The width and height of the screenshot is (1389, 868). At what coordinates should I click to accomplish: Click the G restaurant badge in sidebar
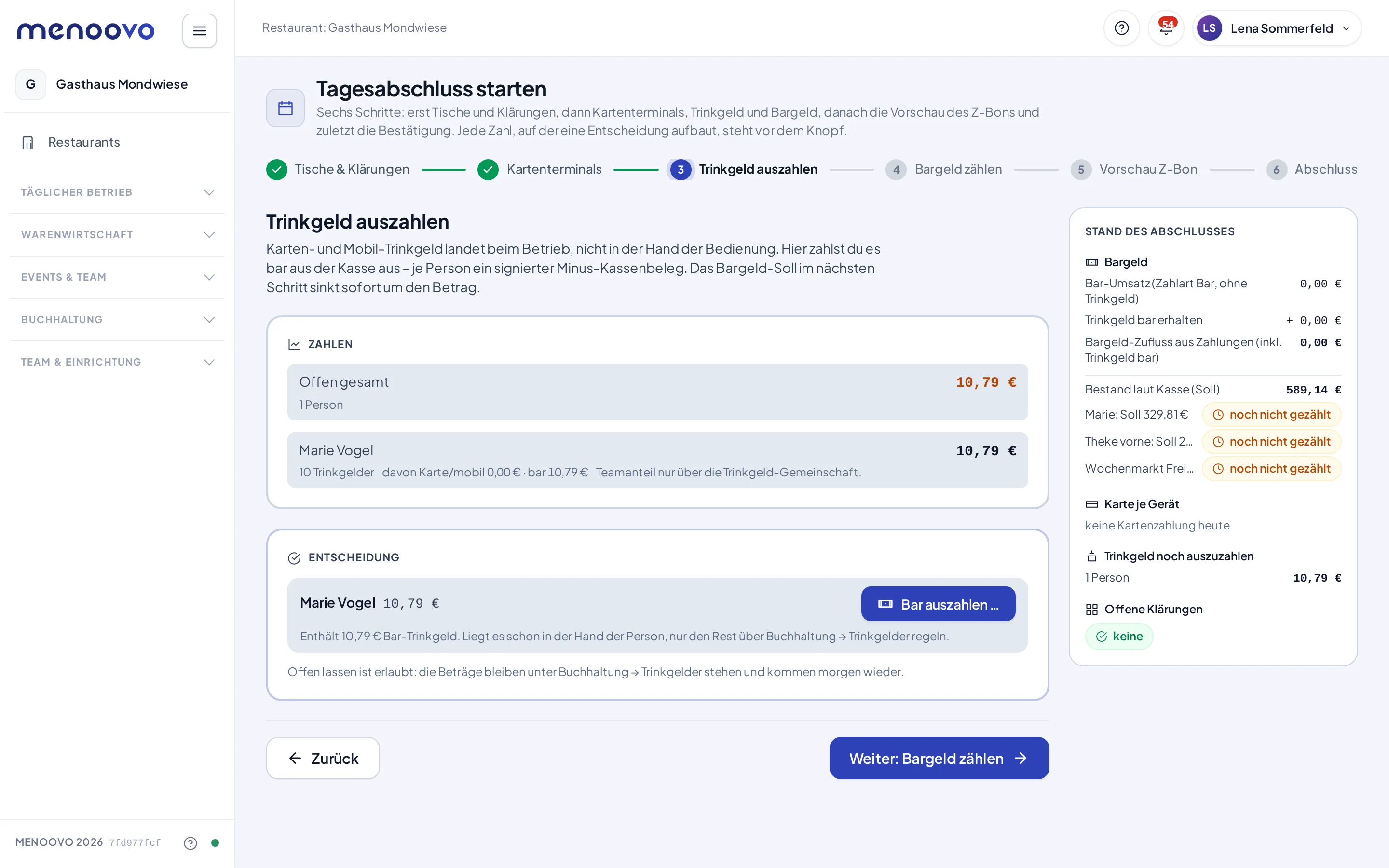pyautogui.click(x=31, y=84)
